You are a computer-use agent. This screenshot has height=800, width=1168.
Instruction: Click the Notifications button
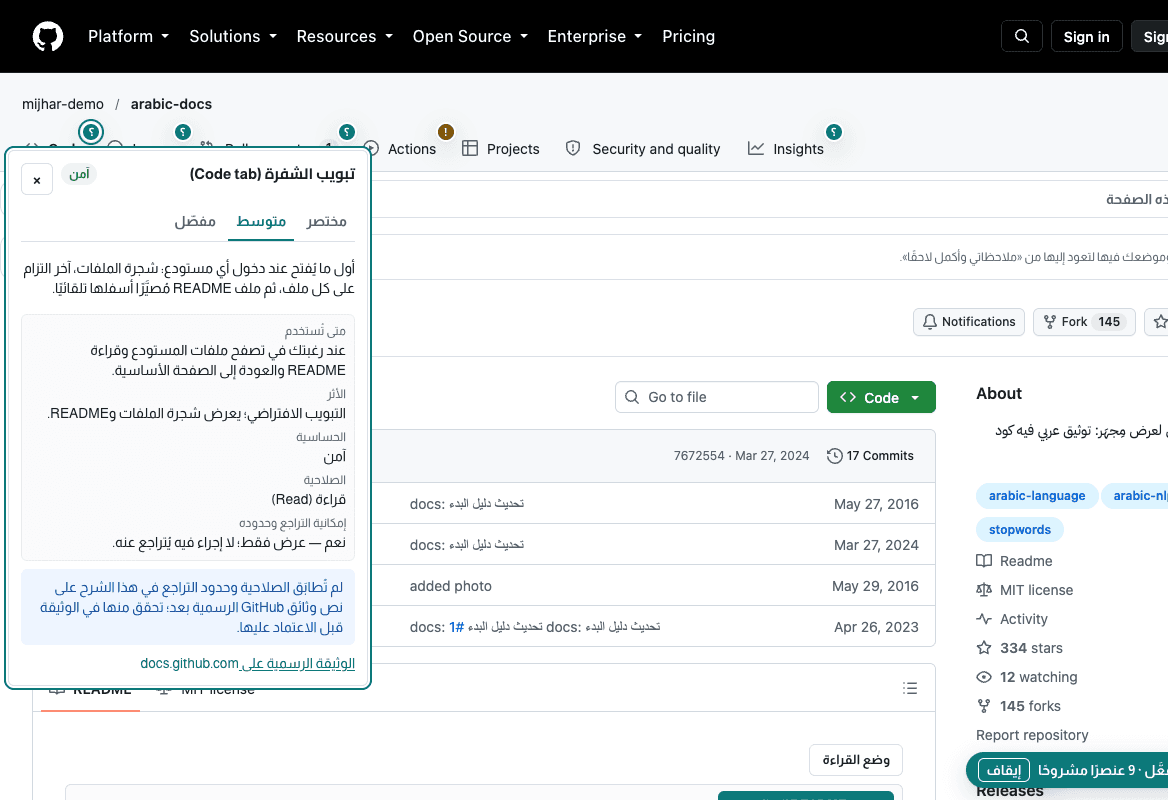tap(968, 322)
